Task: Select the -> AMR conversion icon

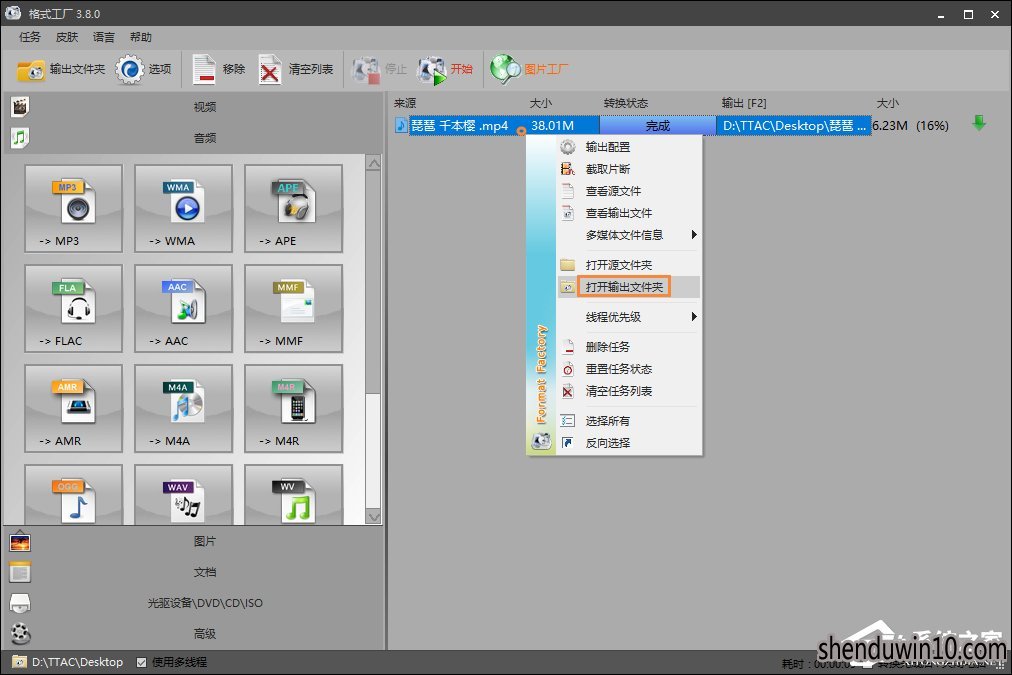Action: coord(74,408)
